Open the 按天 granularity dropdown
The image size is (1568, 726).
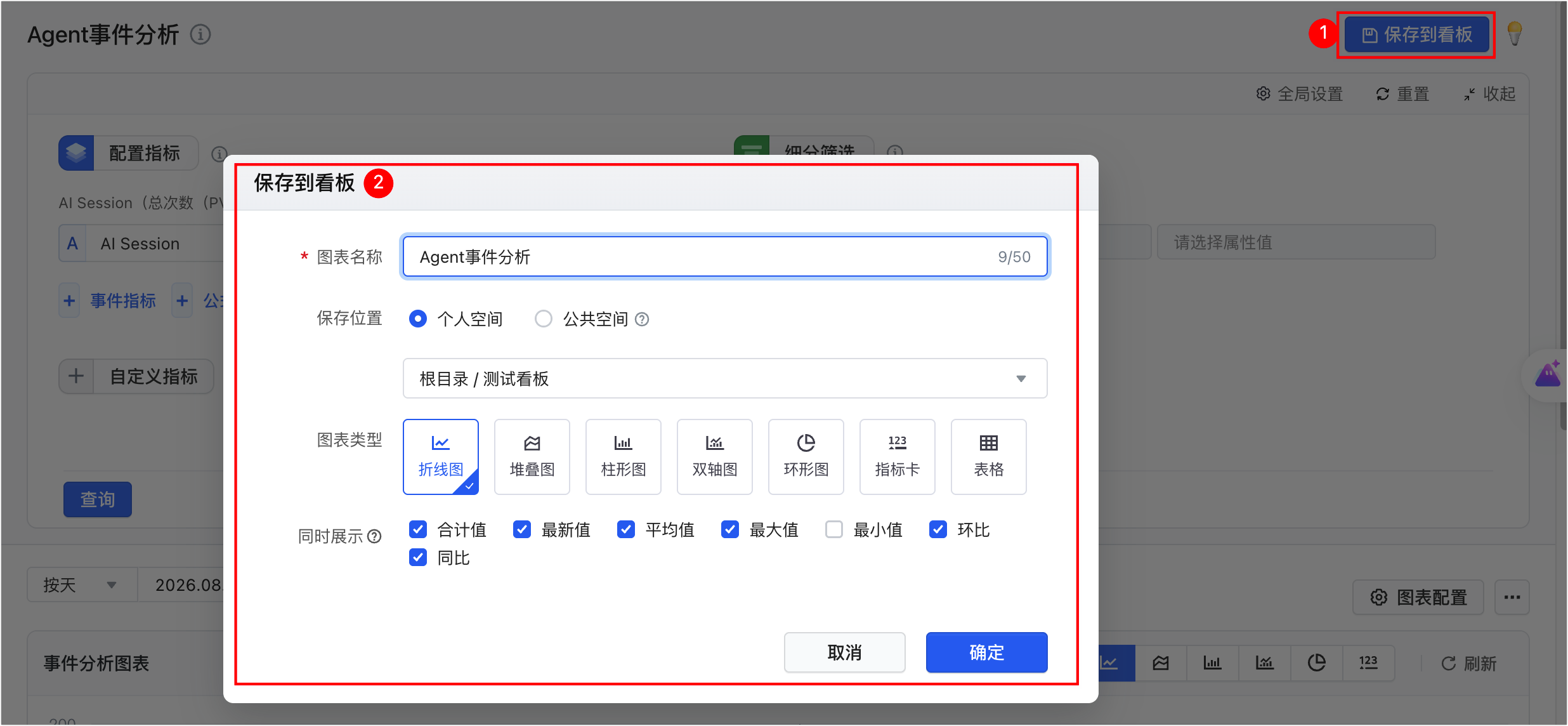point(82,584)
